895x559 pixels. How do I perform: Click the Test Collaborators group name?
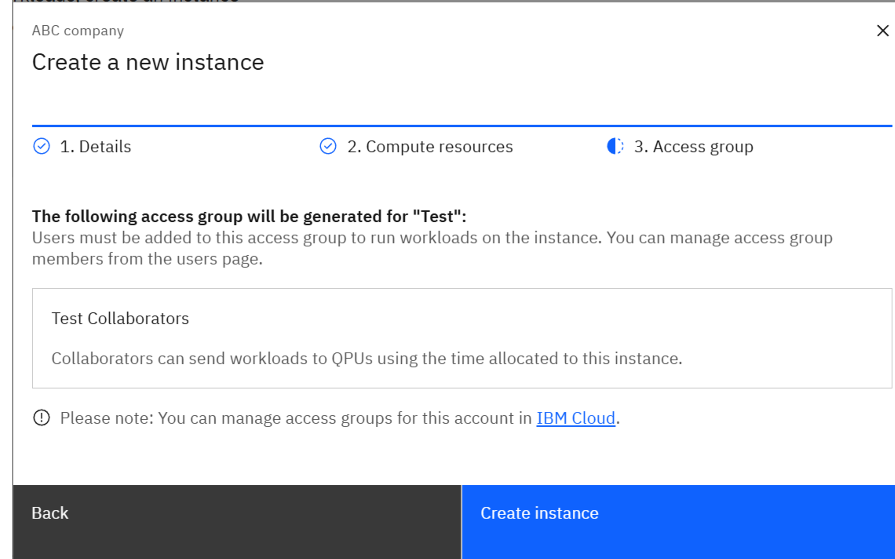point(120,318)
